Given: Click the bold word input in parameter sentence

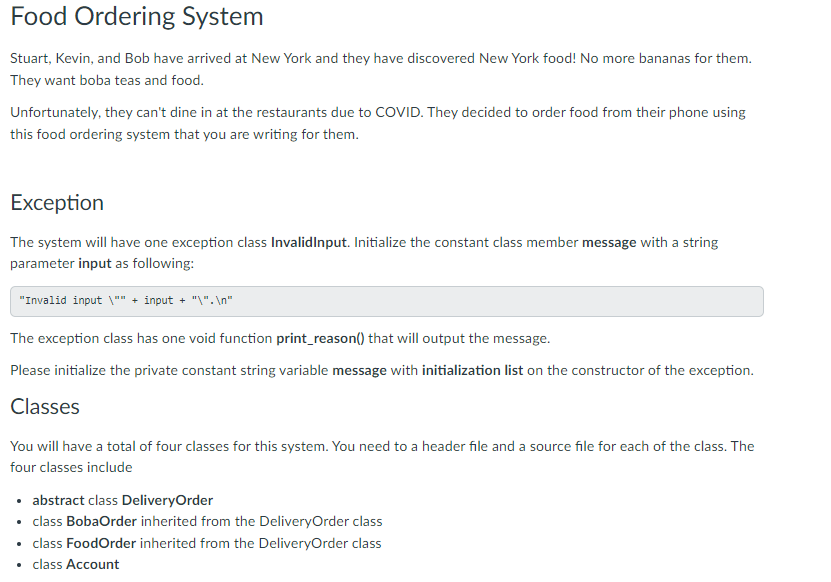Looking at the screenshot, I should 95,263.
